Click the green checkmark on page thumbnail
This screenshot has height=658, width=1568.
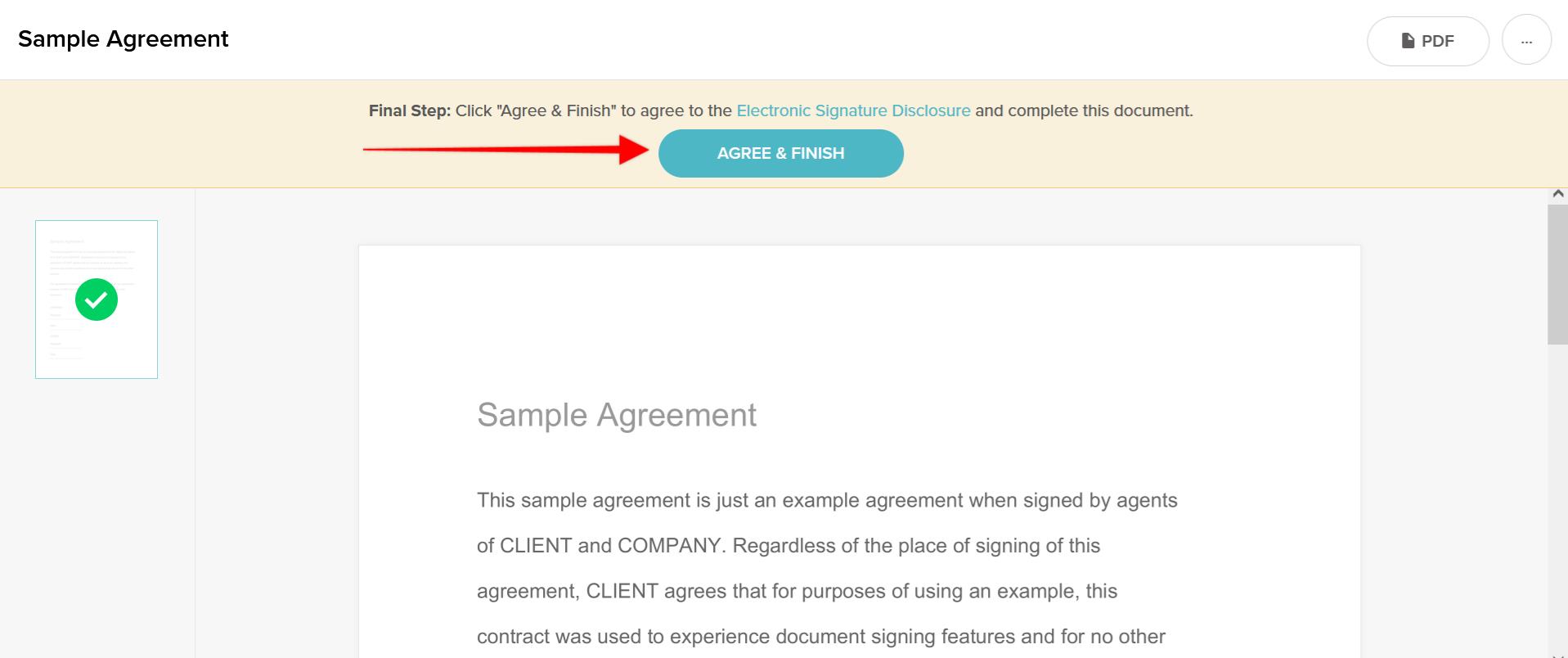point(97,300)
